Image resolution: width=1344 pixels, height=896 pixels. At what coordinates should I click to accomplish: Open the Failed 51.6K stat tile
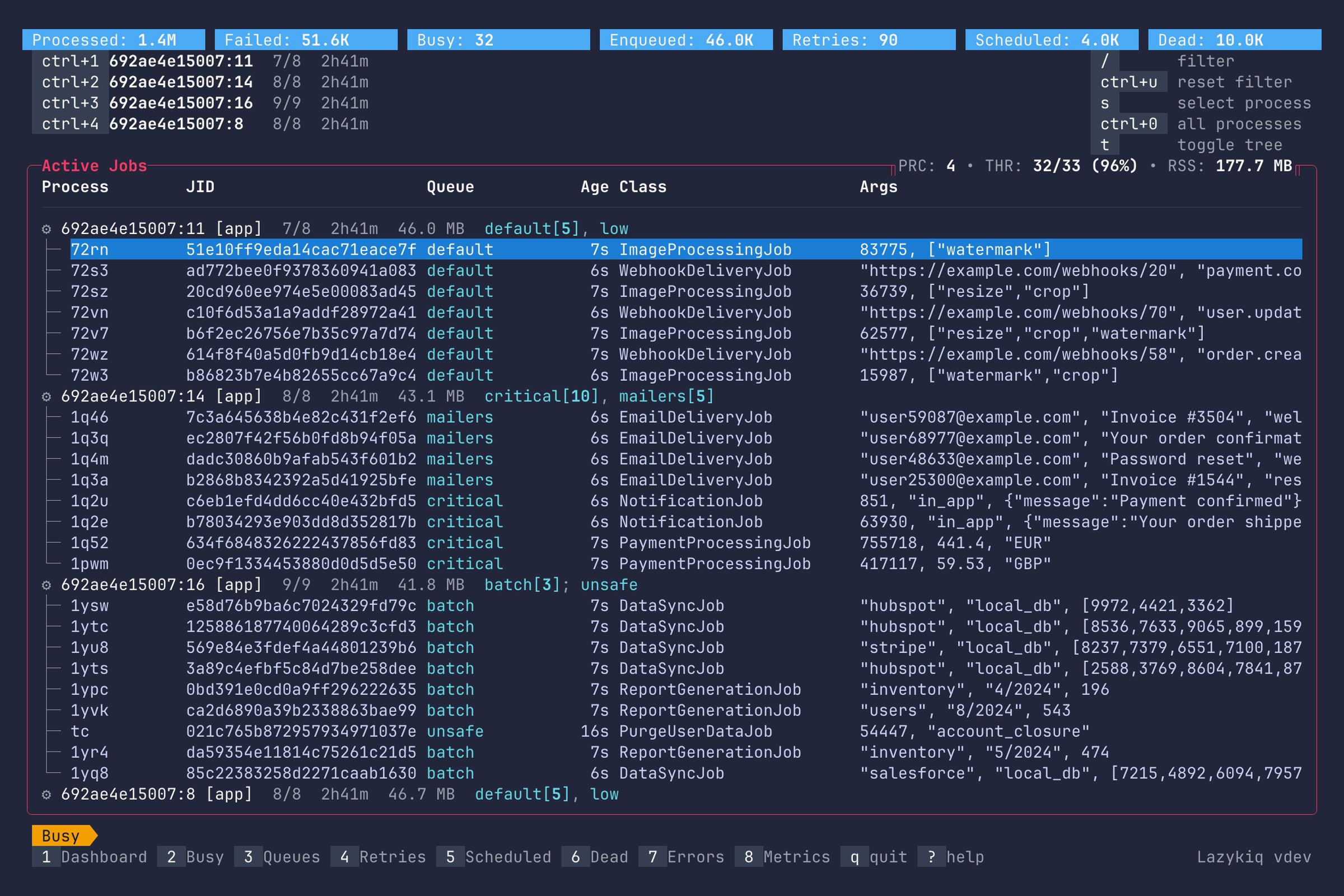tap(305, 39)
